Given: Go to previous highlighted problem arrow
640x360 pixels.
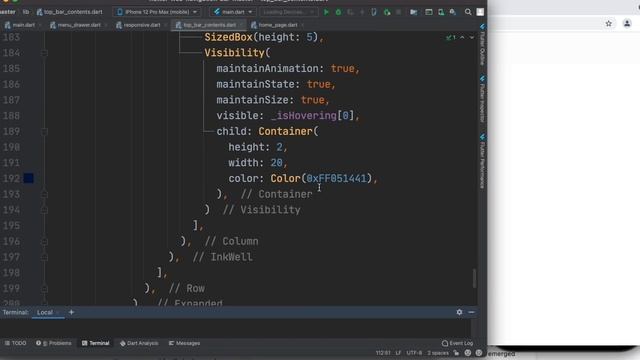Looking at the screenshot, I should click(x=462, y=38).
